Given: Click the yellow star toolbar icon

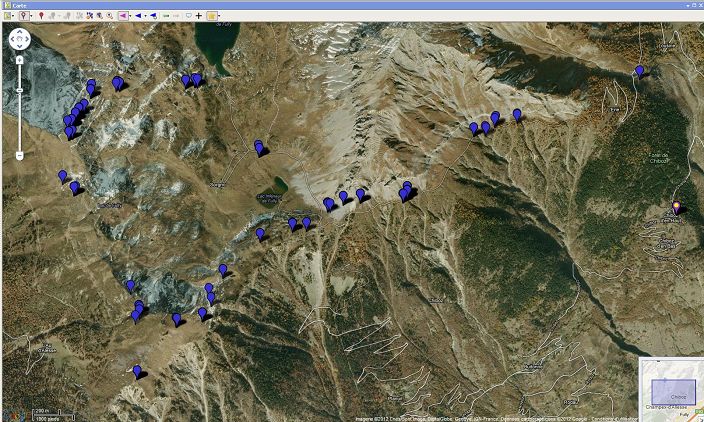Looking at the screenshot, I should (212, 16).
